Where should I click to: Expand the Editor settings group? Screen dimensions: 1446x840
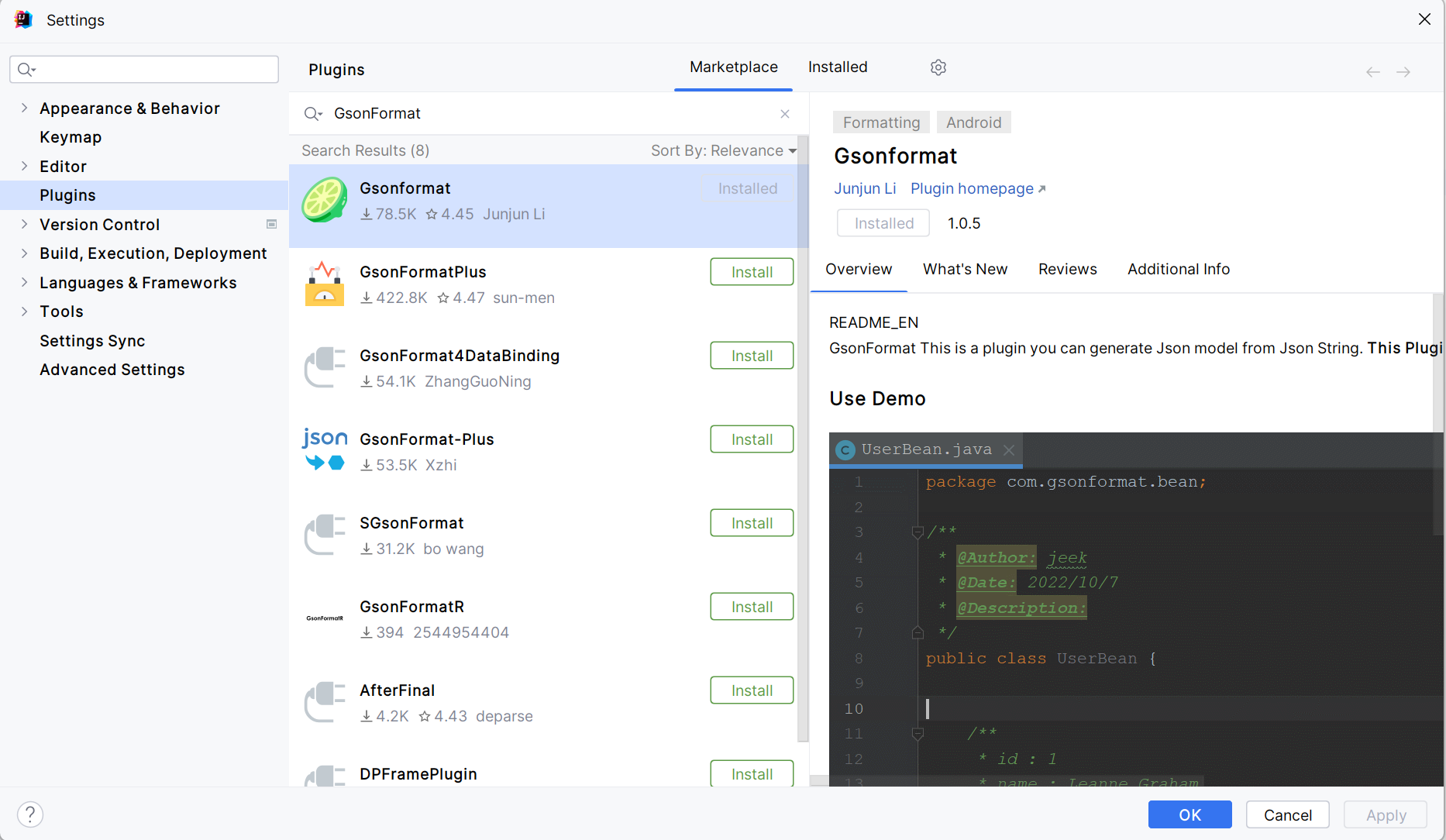pos(24,167)
